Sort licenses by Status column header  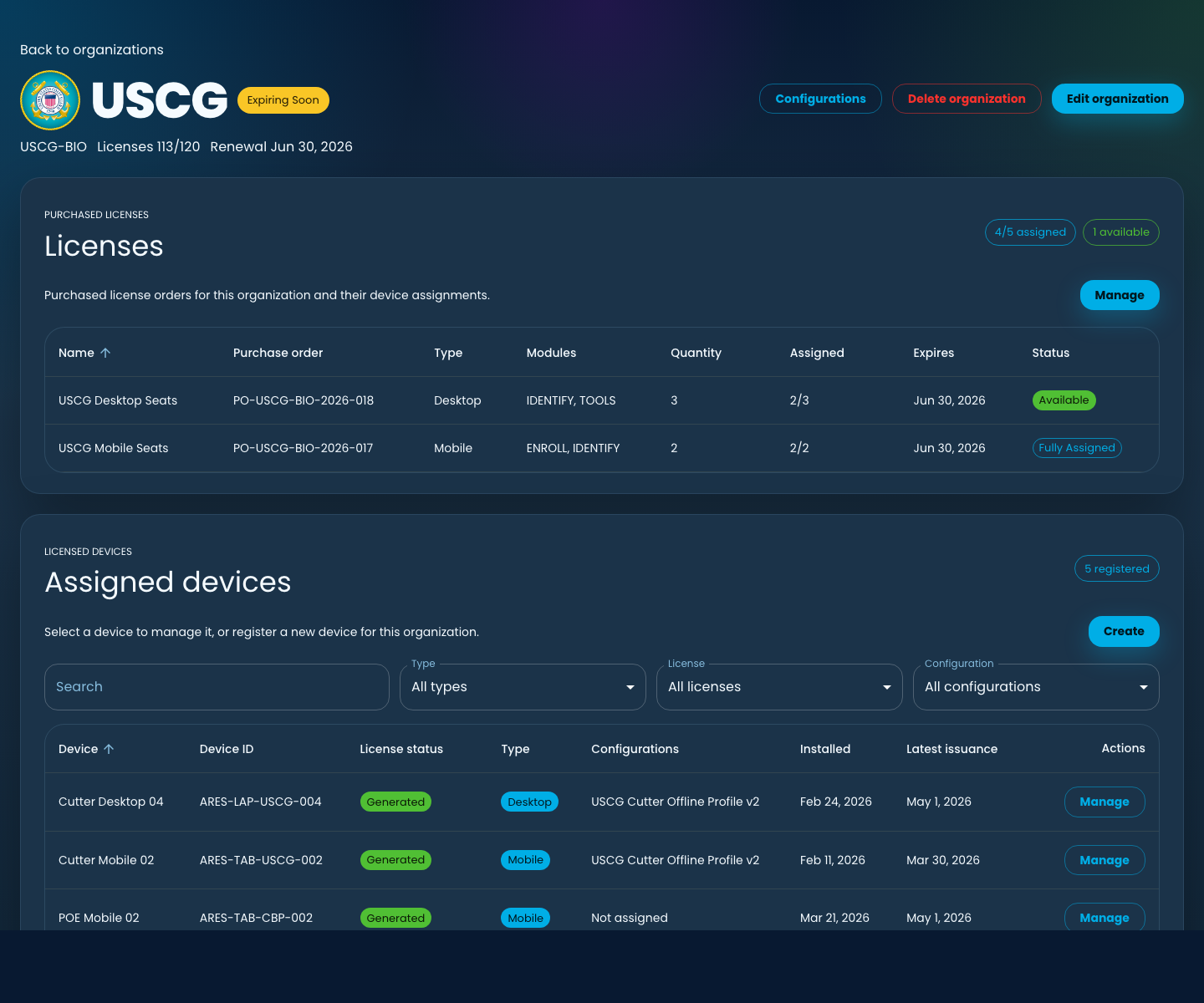pos(1050,353)
